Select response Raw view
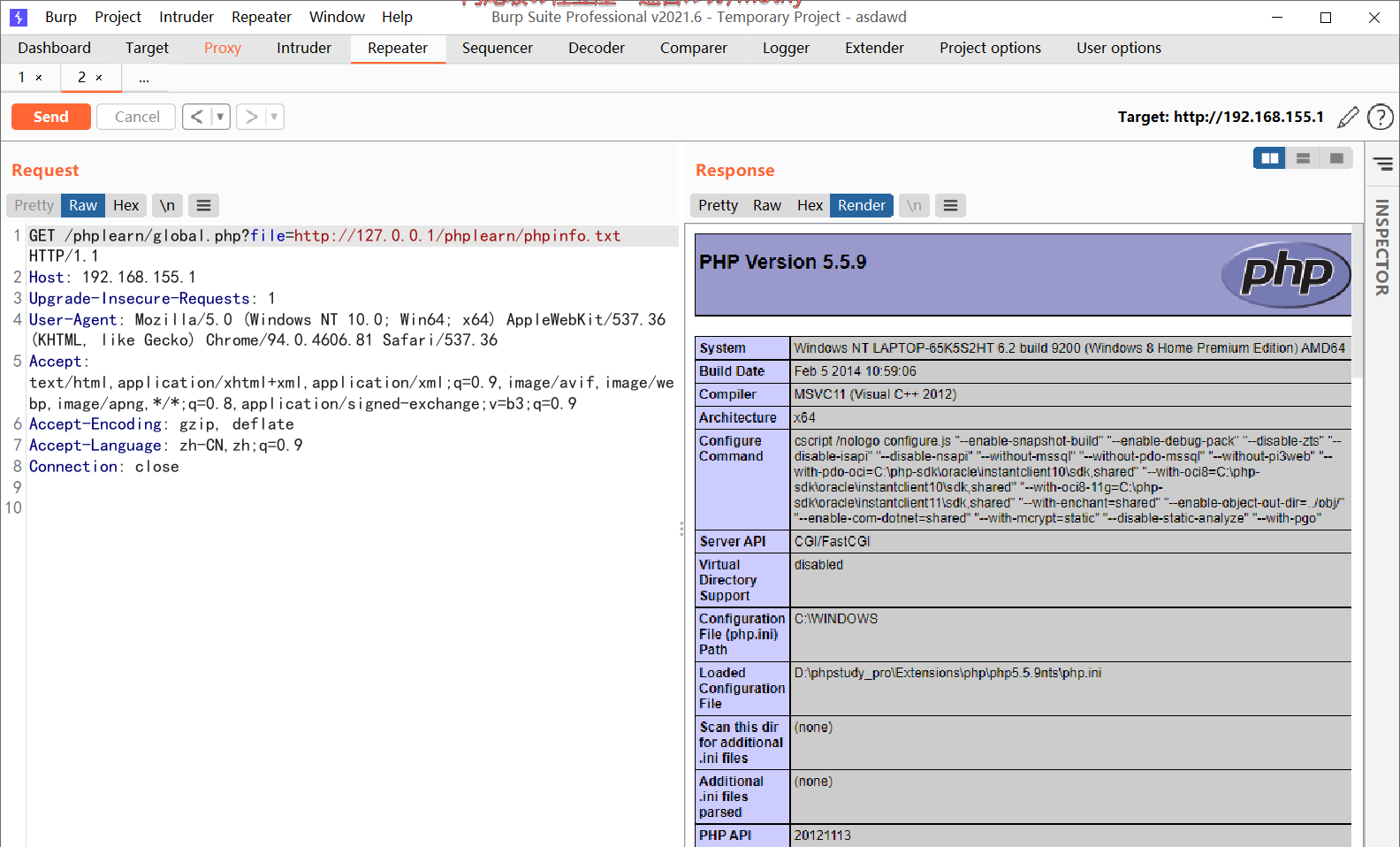1400x847 pixels. pos(767,205)
